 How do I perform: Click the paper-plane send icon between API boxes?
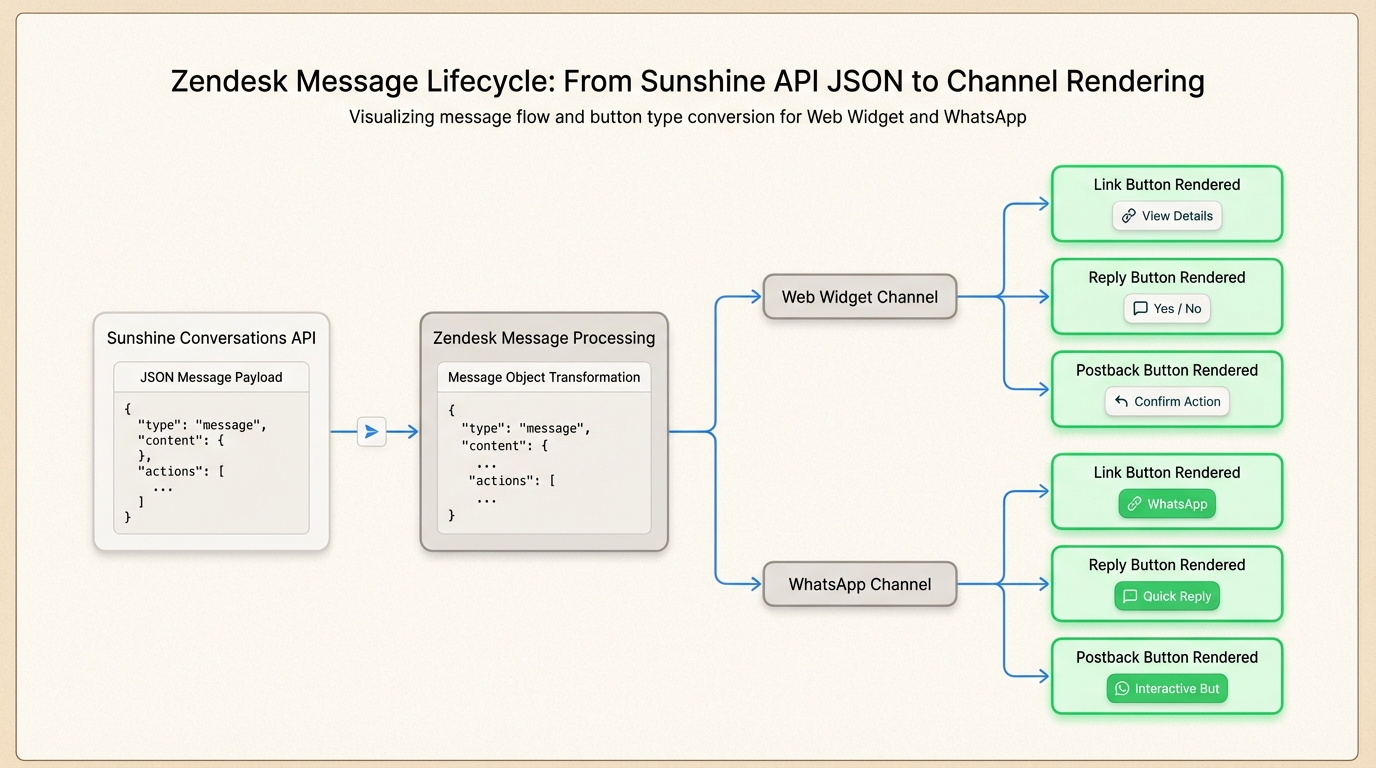(371, 432)
